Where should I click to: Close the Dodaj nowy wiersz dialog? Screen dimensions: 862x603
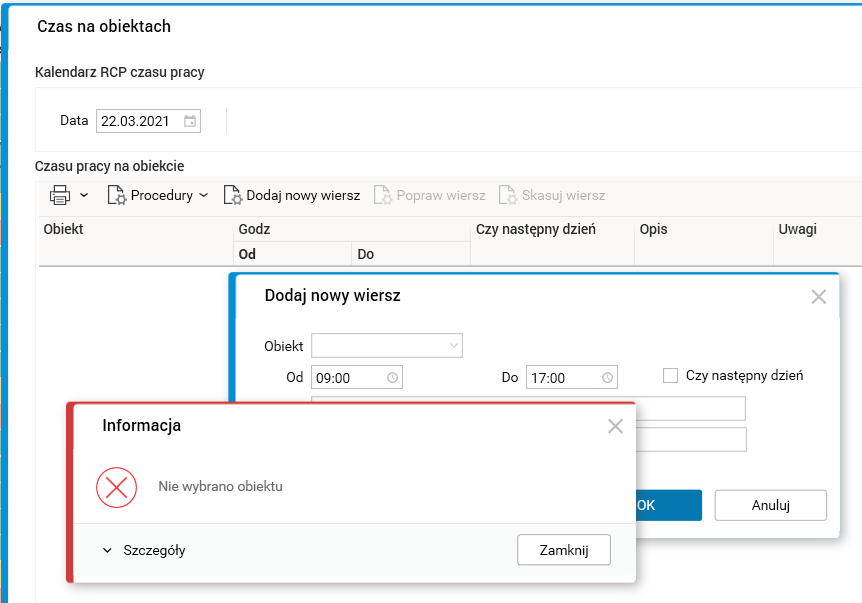point(819,296)
